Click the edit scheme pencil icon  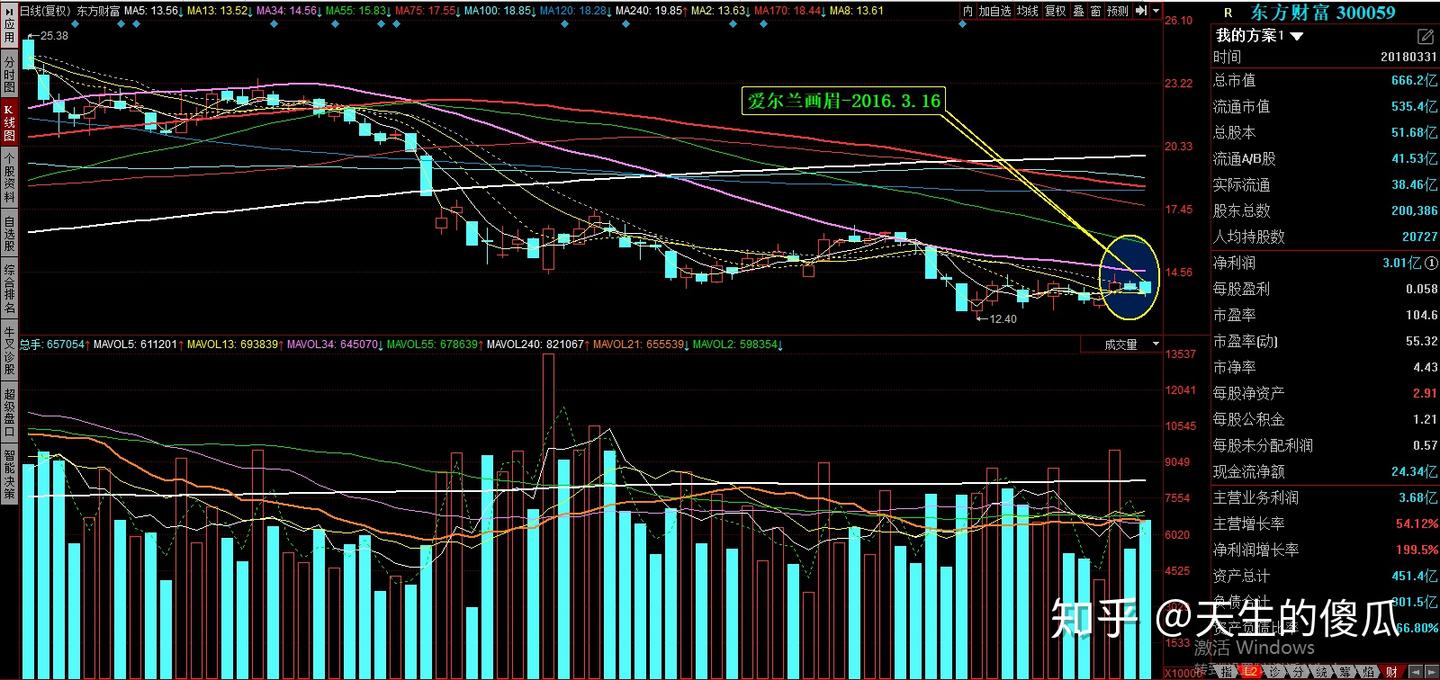[x=1427, y=36]
